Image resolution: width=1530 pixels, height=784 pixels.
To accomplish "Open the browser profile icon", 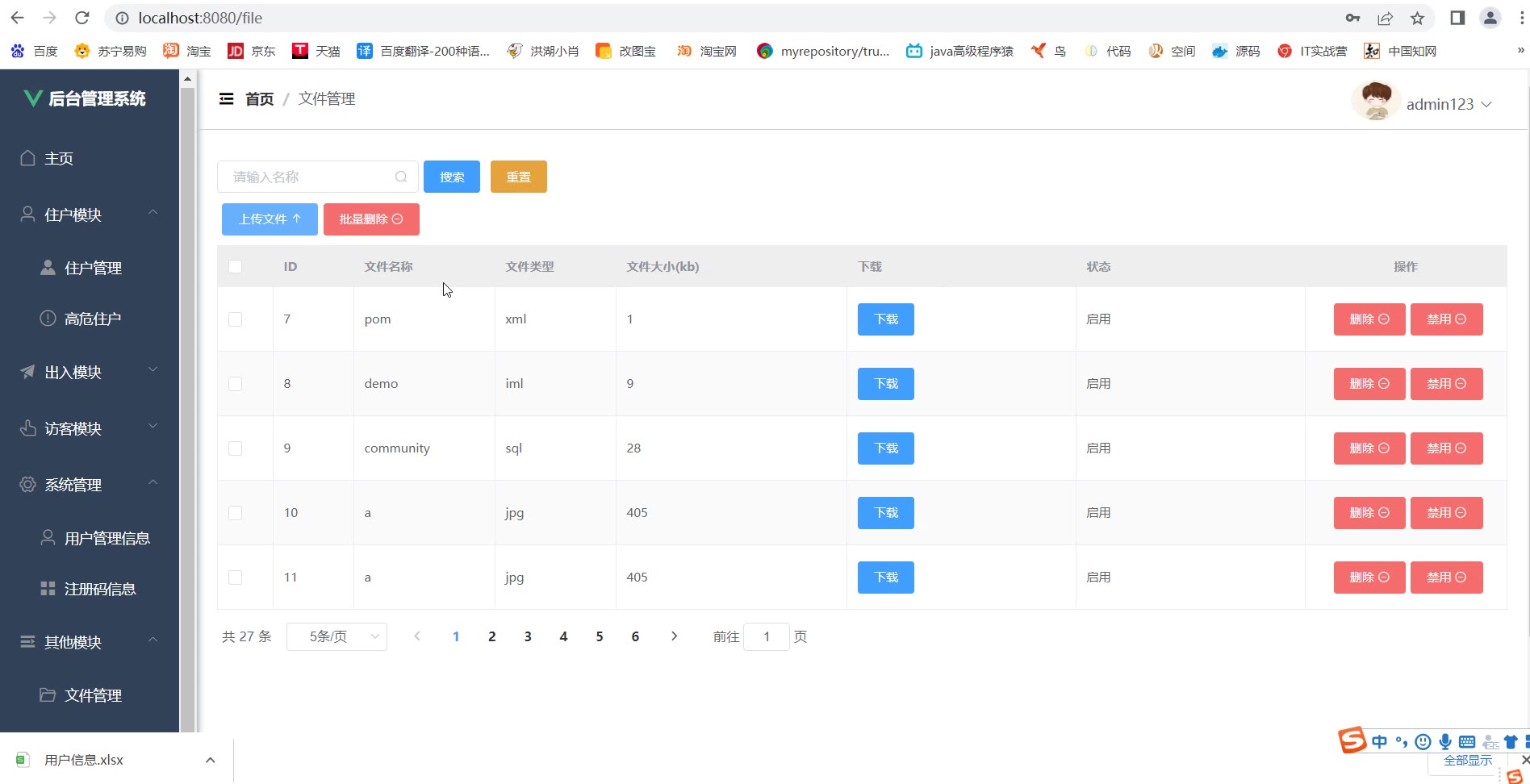I will 1490,18.
